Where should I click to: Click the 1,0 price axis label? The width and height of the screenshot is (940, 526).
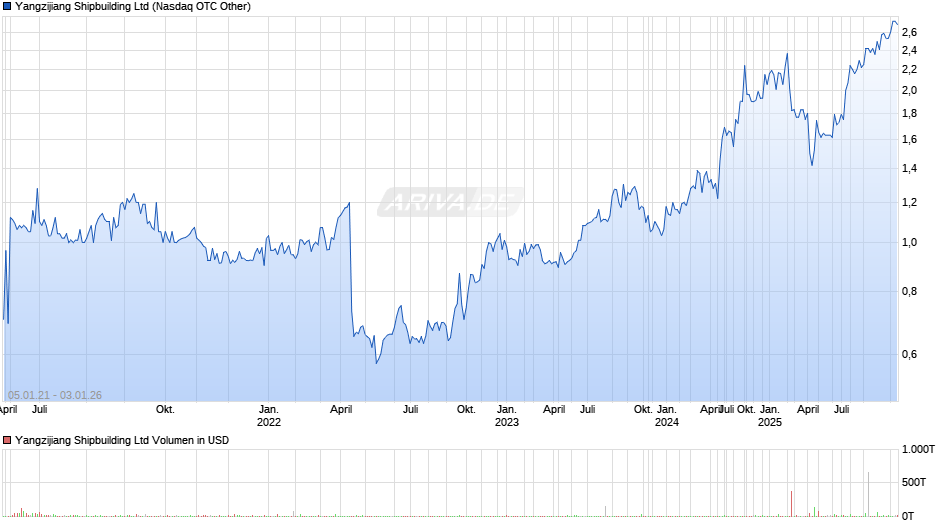click(x=909, y=242)
